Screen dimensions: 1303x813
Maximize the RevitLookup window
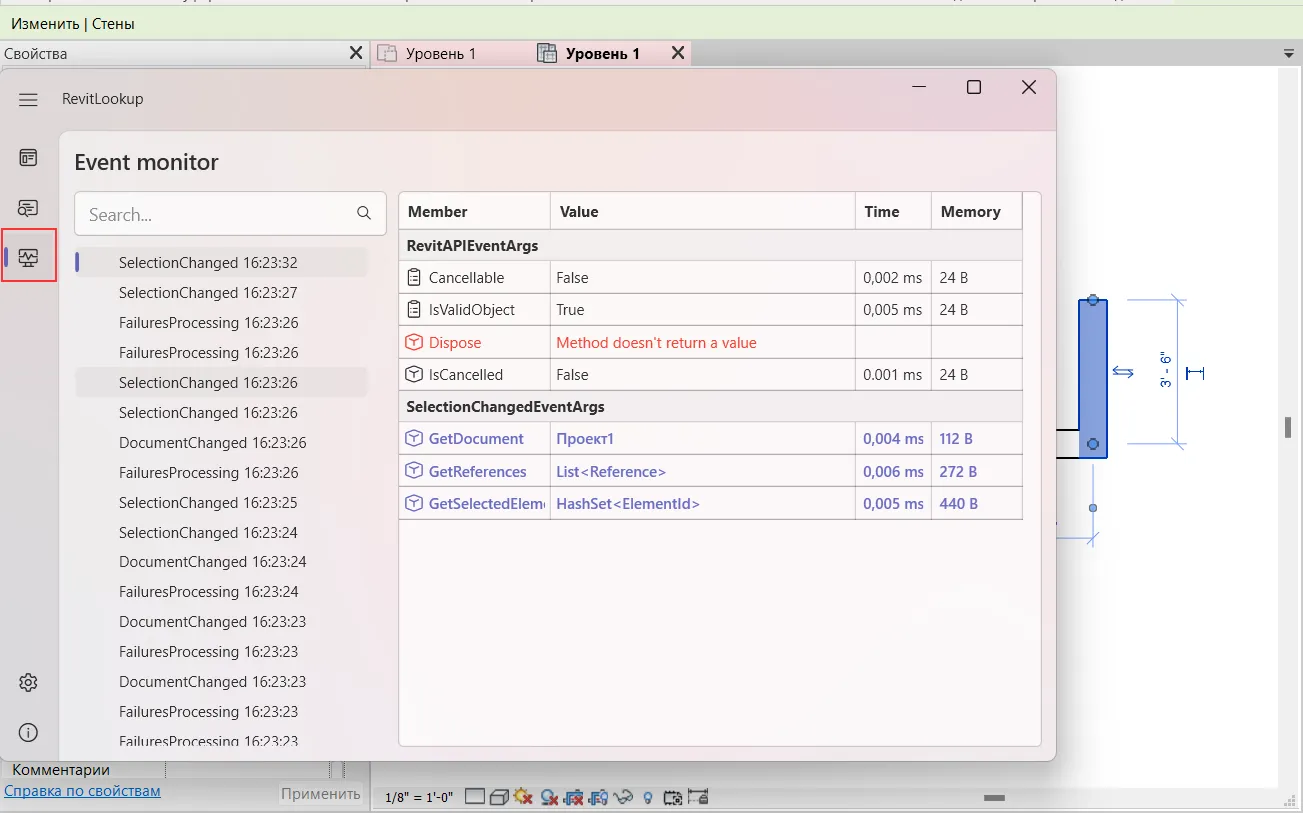pos(973,87)
